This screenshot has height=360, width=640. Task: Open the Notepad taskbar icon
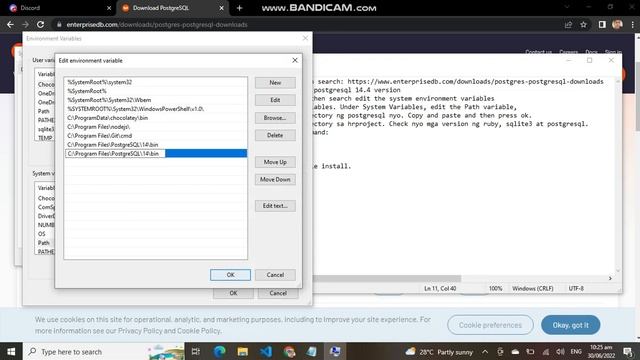[312, 351]
